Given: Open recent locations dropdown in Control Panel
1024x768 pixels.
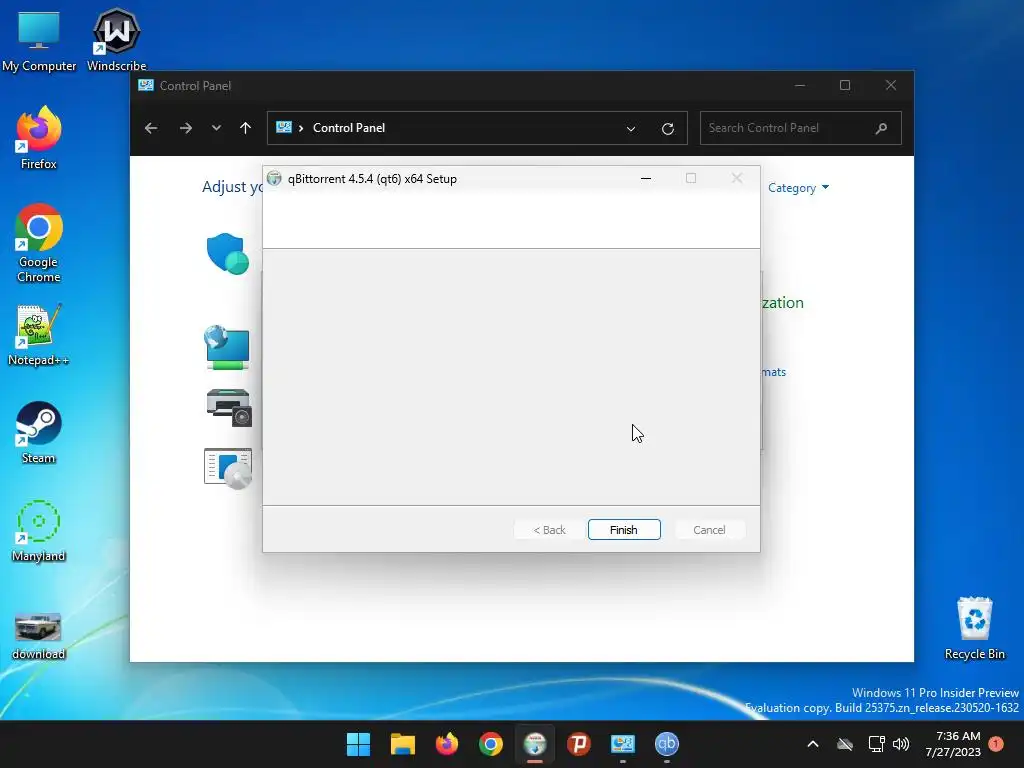Looking at the screenshot, I should click(x=216, y=128).
